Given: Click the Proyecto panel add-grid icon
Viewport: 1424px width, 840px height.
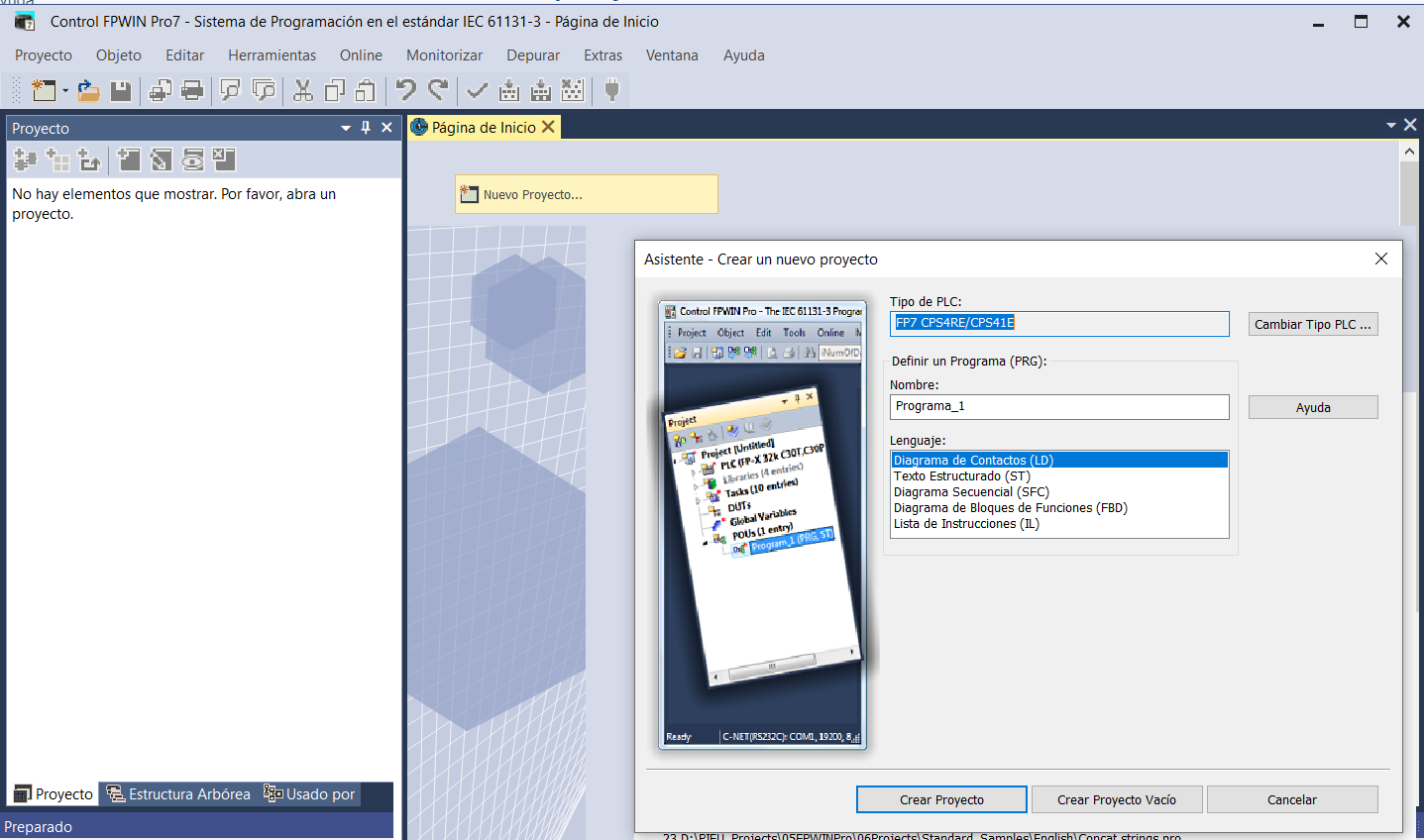Looking at the screenshot, I should (x=58, y=159).
